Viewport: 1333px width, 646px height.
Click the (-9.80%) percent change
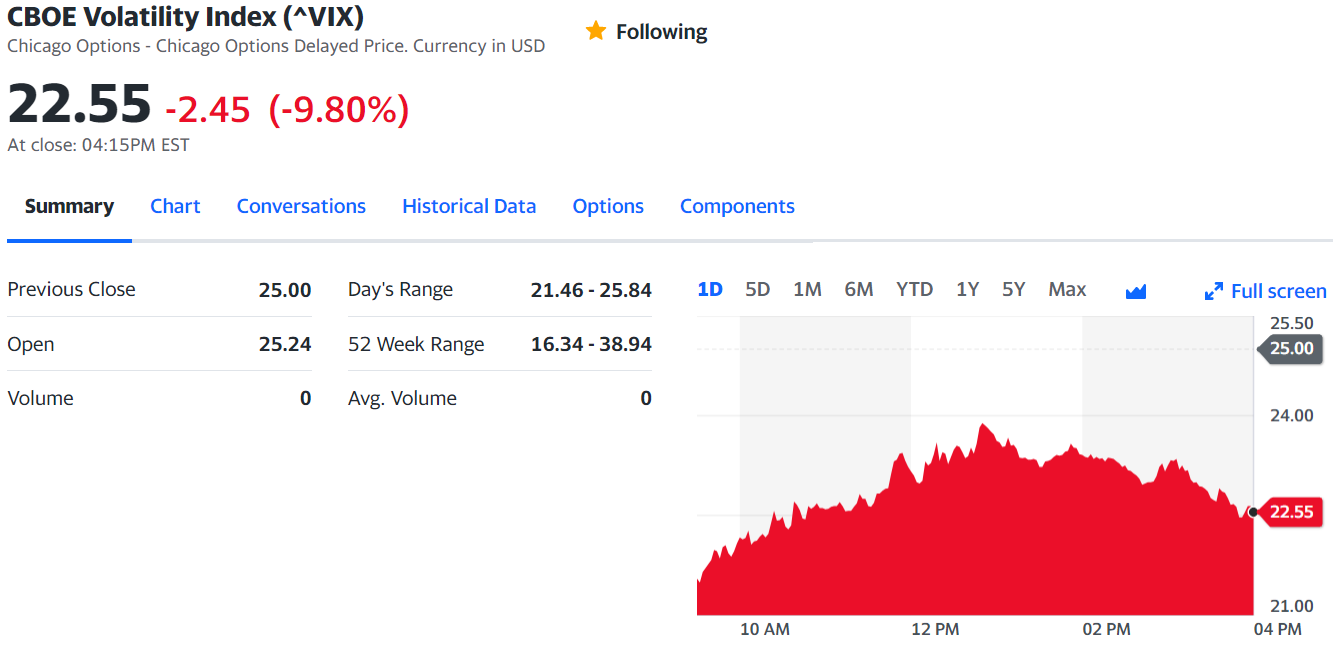pyautogui.click(x=339, y=109)
